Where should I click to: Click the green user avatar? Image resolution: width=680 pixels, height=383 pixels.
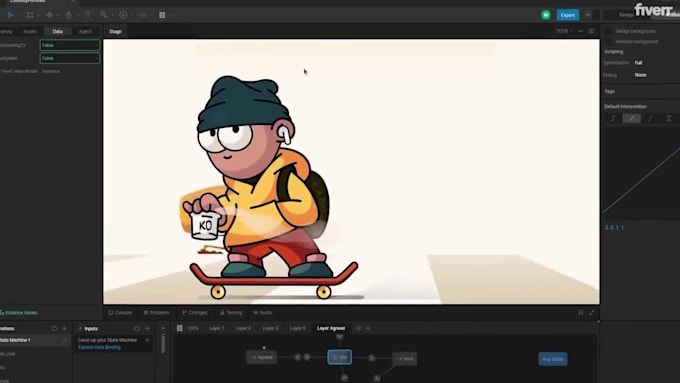tap(546, 15)
